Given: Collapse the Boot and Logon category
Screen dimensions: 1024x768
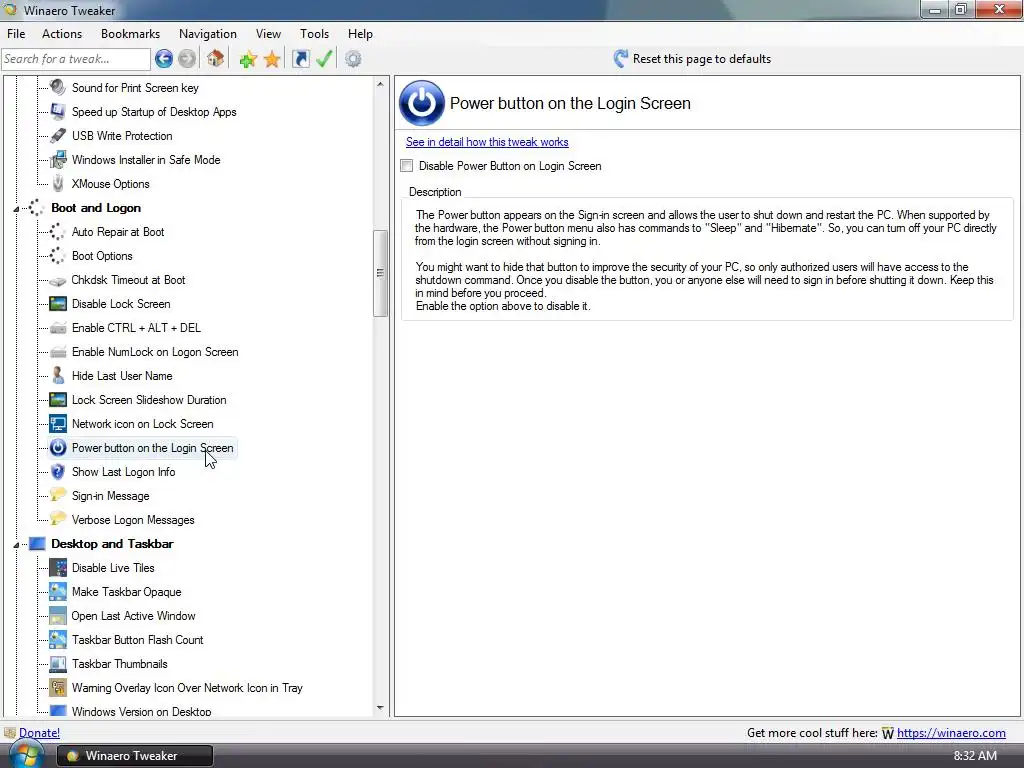Looking at the screenshot, I should point(16,209).
